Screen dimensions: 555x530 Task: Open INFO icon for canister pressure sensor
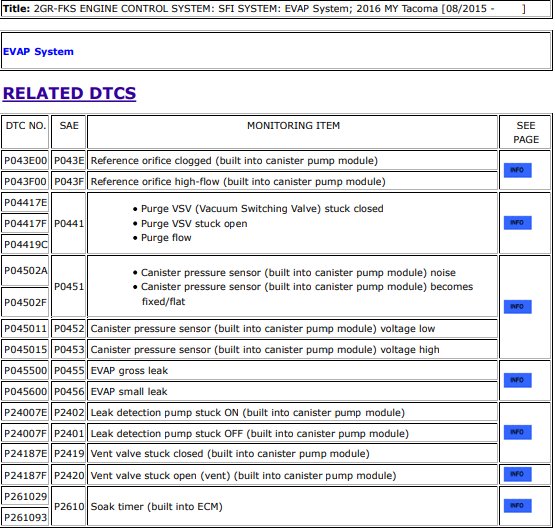517,307
